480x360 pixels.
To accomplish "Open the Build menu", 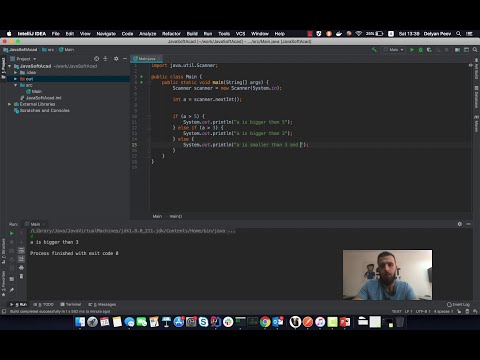I will pyautogui.click(x=192, y=34).
